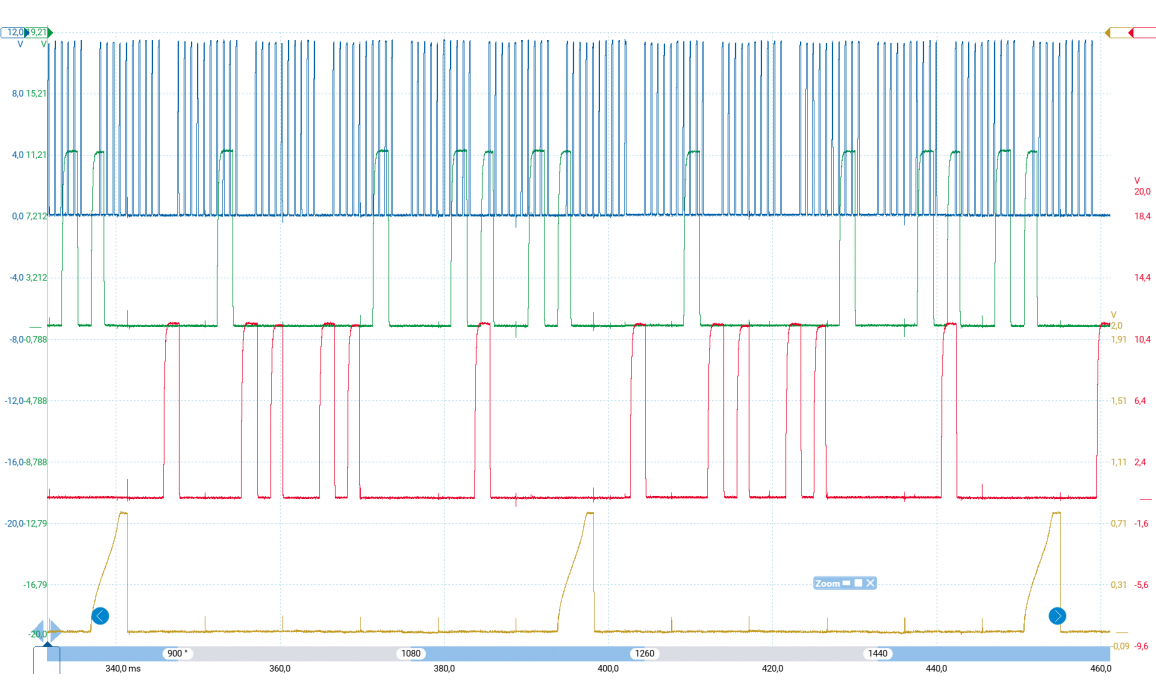The image size is (1156, 700).
Task: Click the square maximize icon in Zoom overlay
Action: click(x=858, y=583)
